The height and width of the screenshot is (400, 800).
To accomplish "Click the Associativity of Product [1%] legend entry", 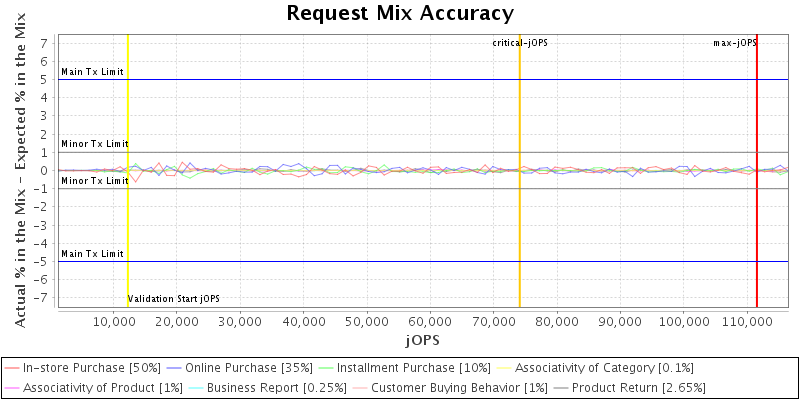I will 97,387.
